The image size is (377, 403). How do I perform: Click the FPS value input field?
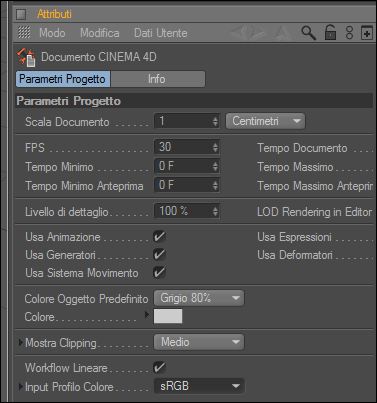pyautogui.click(x=187, y=147)
